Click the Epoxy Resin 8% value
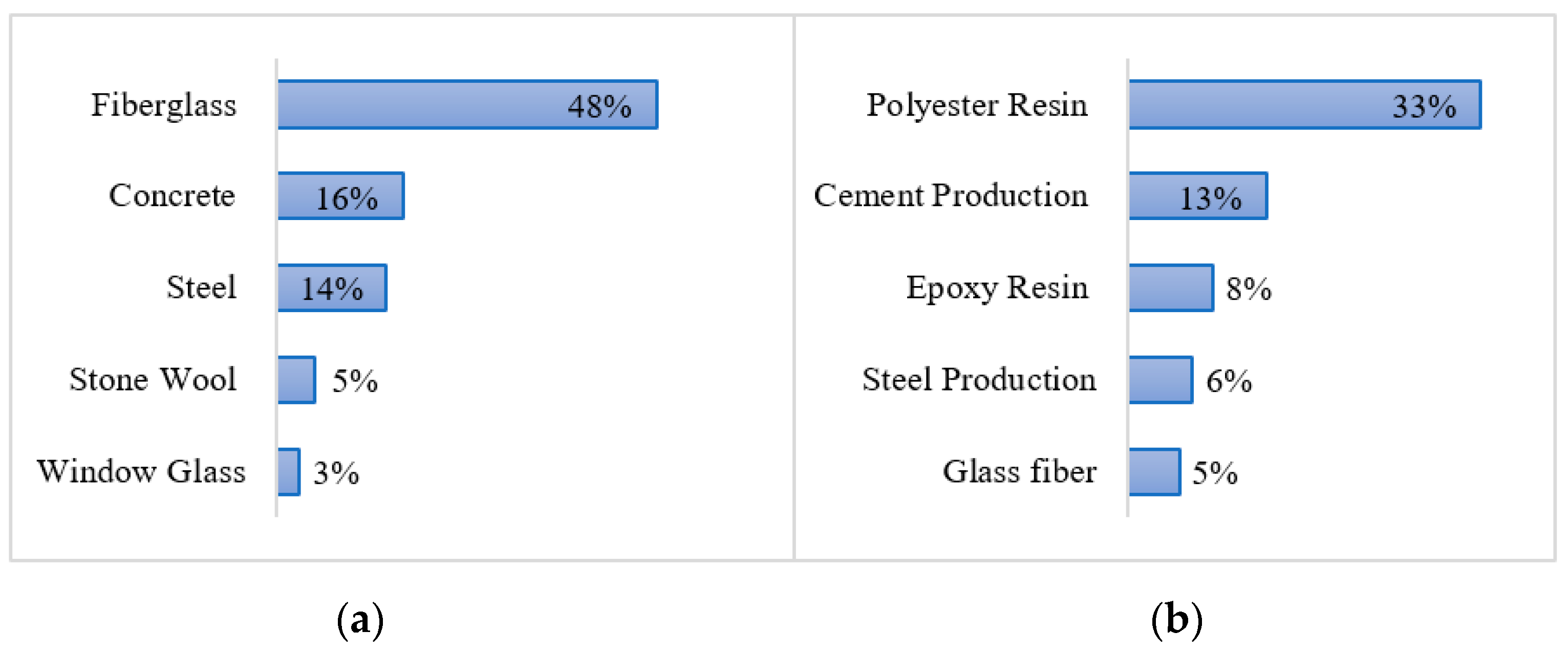 1249,289
